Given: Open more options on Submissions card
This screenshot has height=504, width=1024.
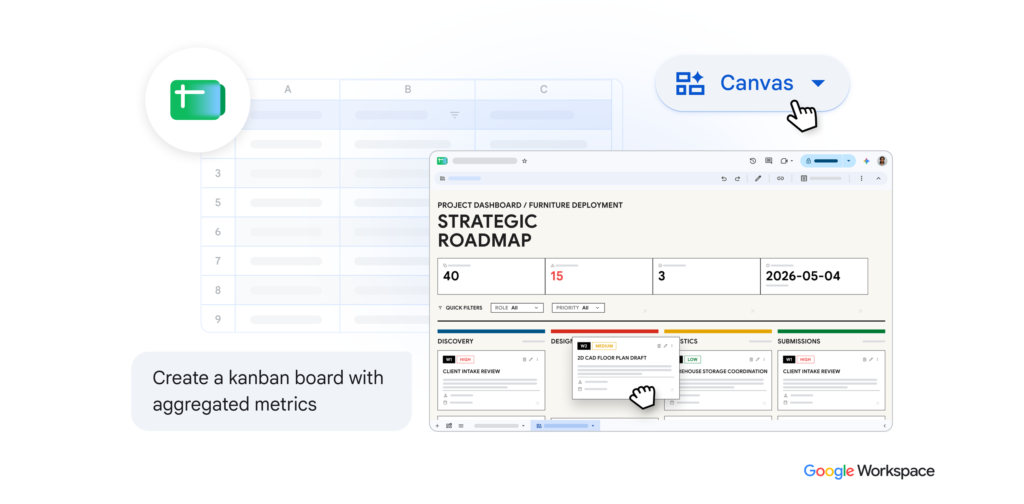Looking at the screenshot, I should [x=878, y=359].
